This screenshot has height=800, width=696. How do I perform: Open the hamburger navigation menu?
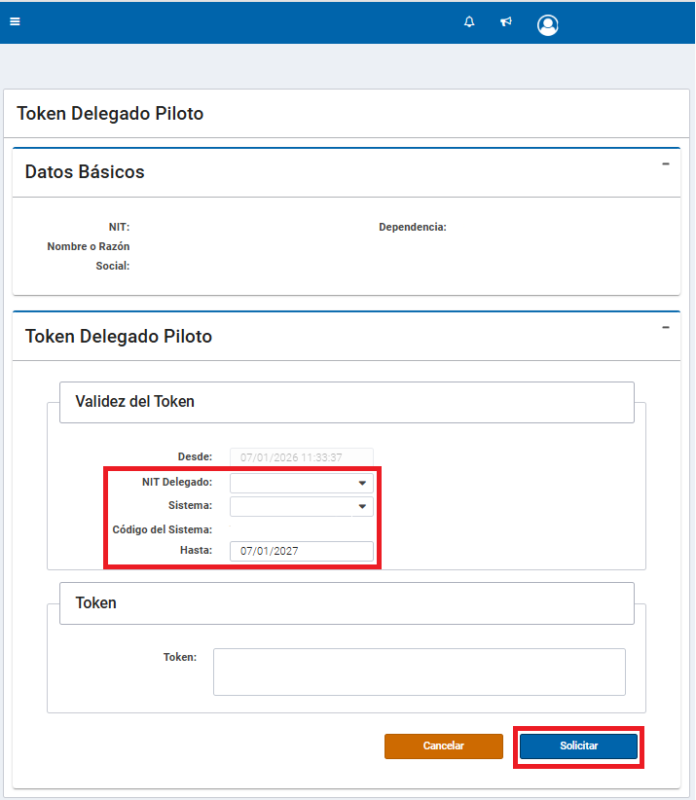tap(14, 22)
